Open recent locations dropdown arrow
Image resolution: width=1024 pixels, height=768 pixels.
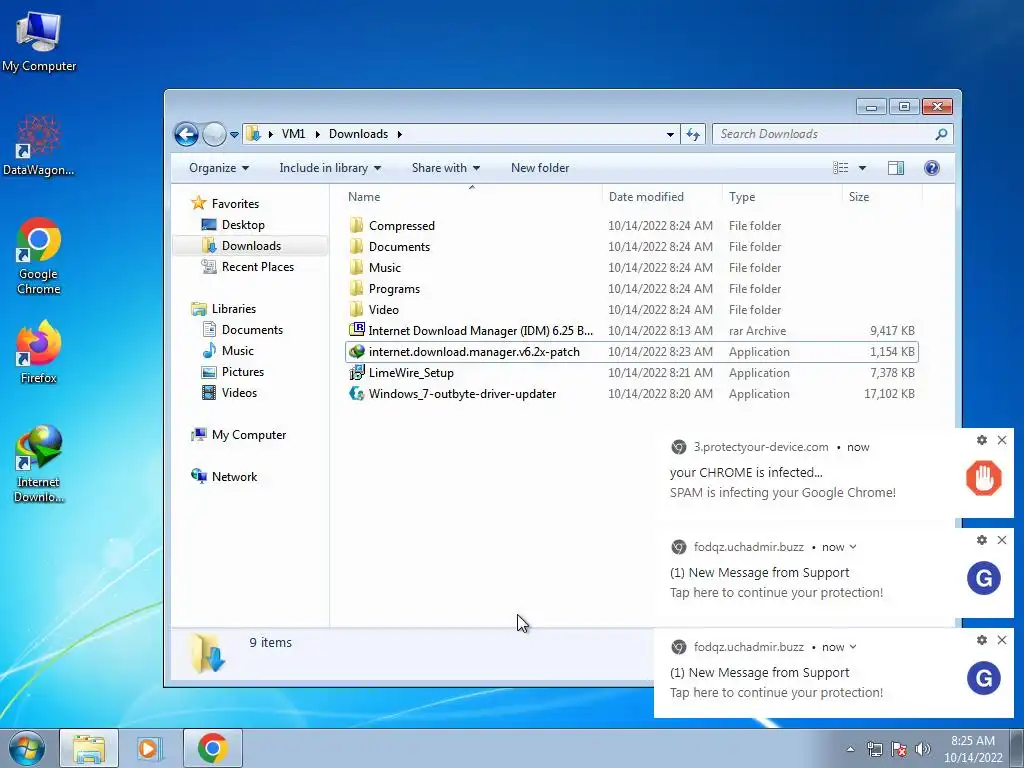234,135
